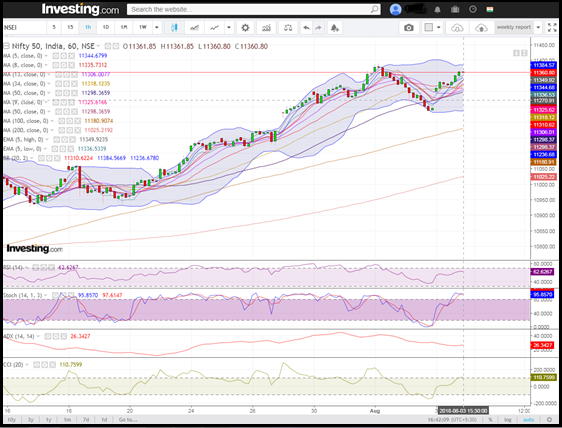Expand the MA (100, close, 0) dropdown arrow
Viewport: 562px width, 428px height.
52,121
